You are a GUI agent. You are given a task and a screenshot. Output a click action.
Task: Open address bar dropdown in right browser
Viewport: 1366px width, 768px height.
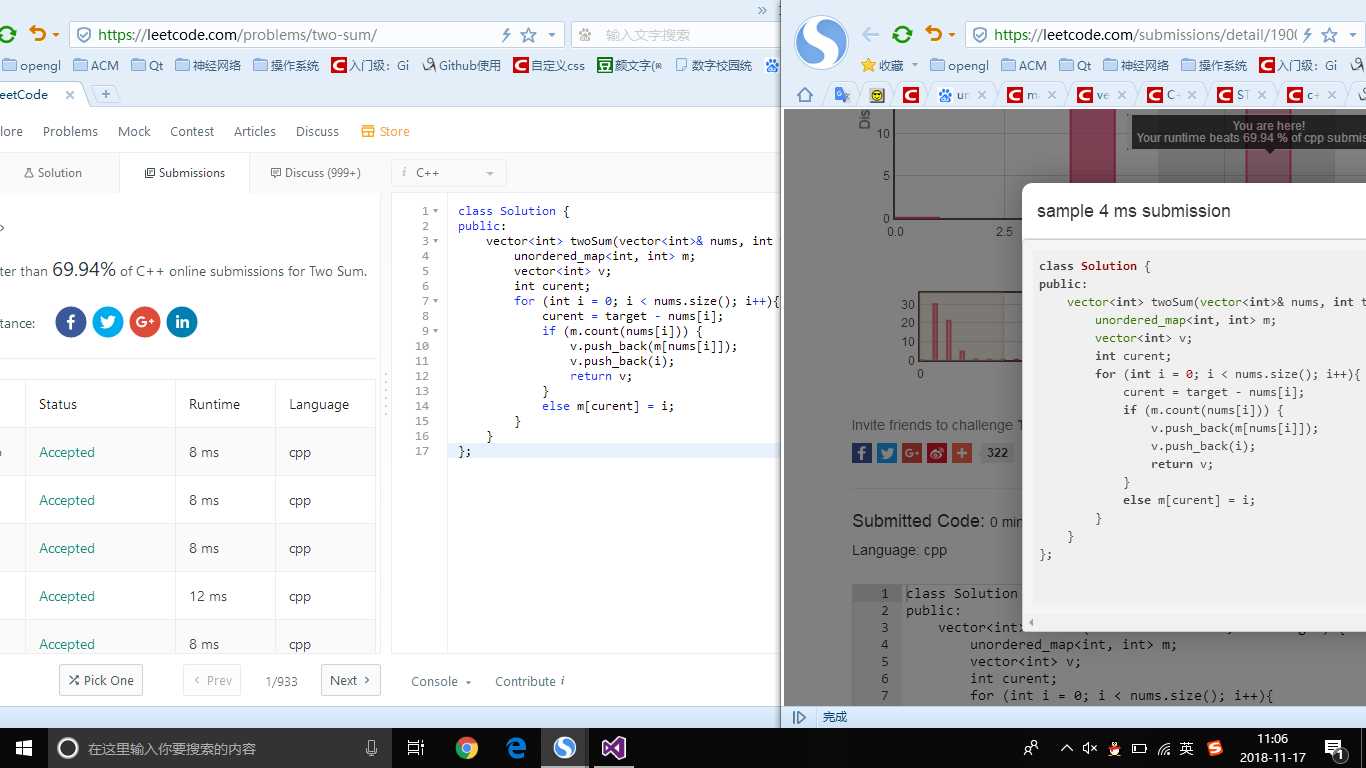[x=1353, y=35]
